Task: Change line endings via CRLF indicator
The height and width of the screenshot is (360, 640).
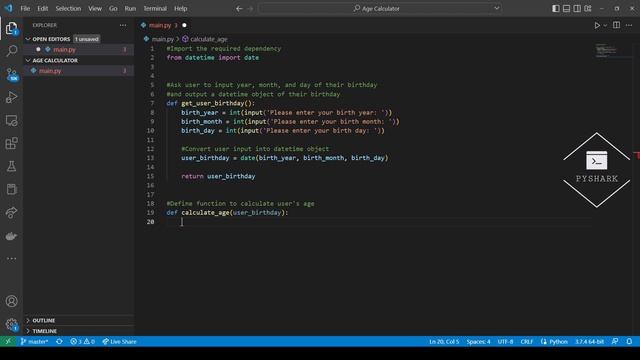Action: coord(527,341)
